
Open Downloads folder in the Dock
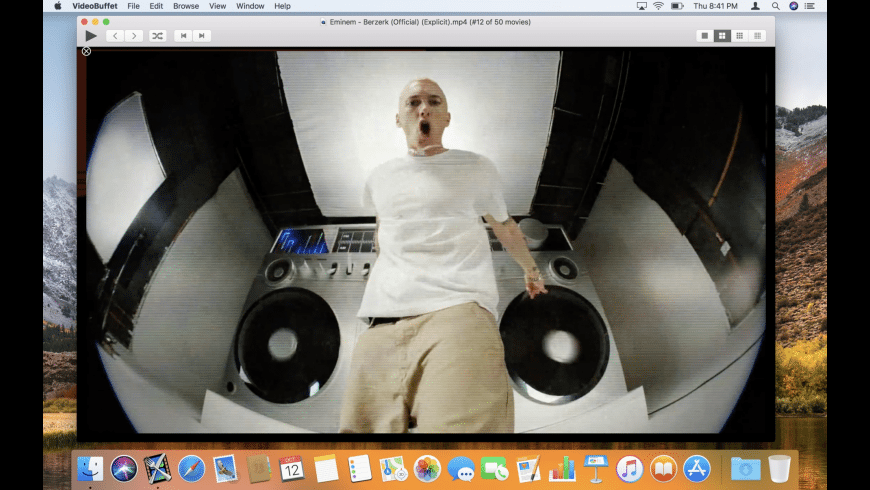click(745, 469)
